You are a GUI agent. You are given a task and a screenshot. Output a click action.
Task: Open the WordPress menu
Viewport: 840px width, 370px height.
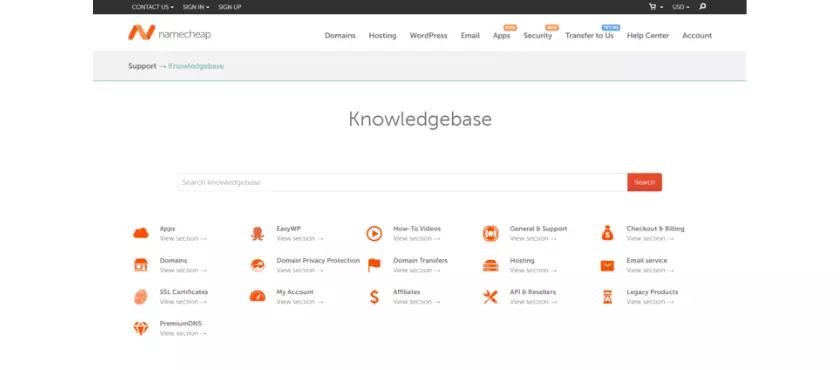coord(429,35)
